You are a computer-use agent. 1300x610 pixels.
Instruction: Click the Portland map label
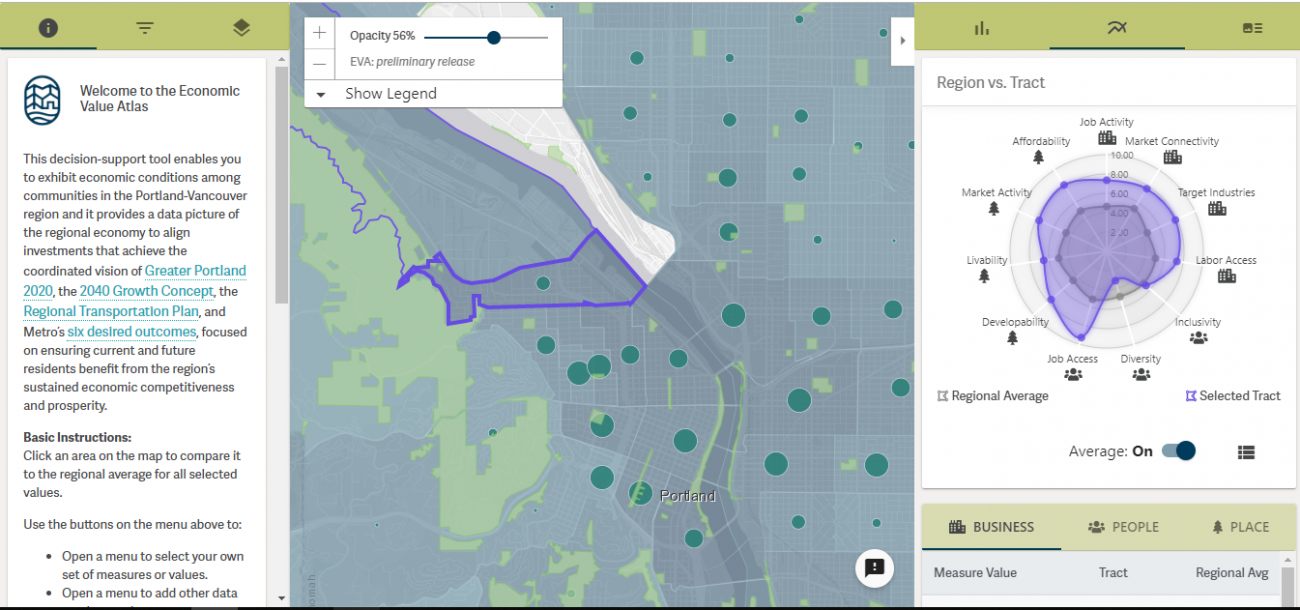pyautogui.click(x=688, y=496)
